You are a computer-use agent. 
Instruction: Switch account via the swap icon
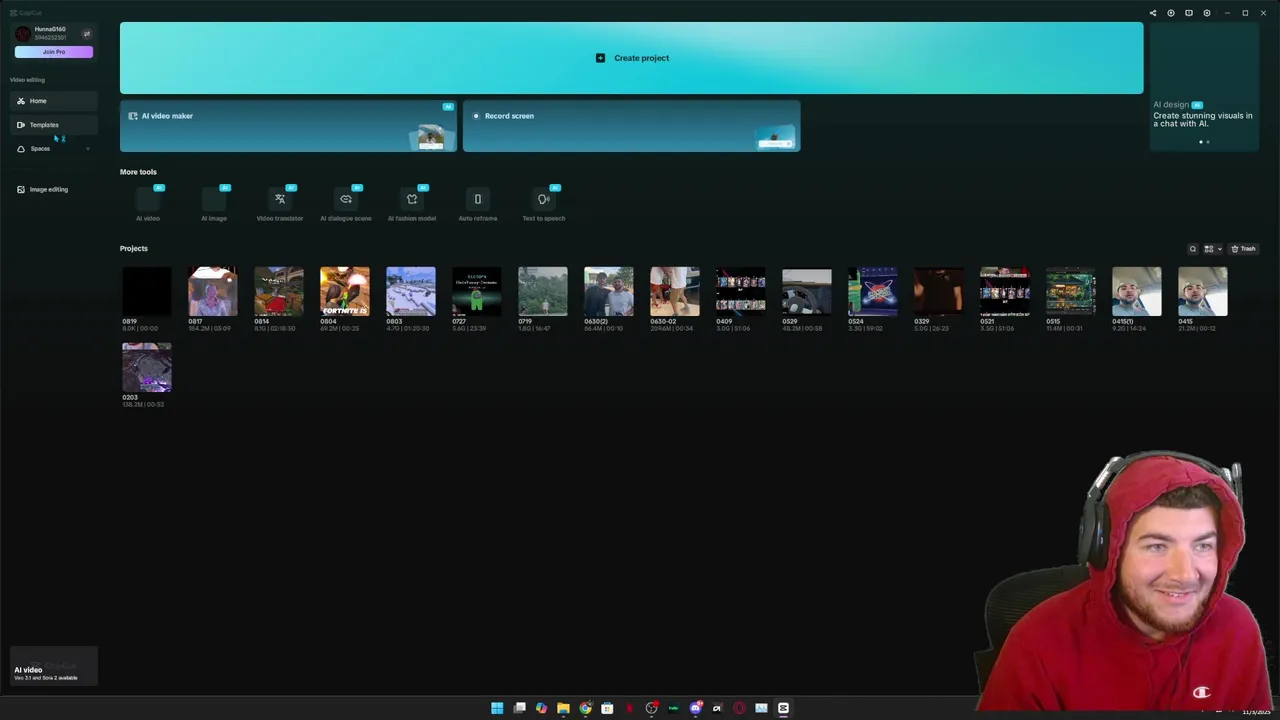pos(86,33)
